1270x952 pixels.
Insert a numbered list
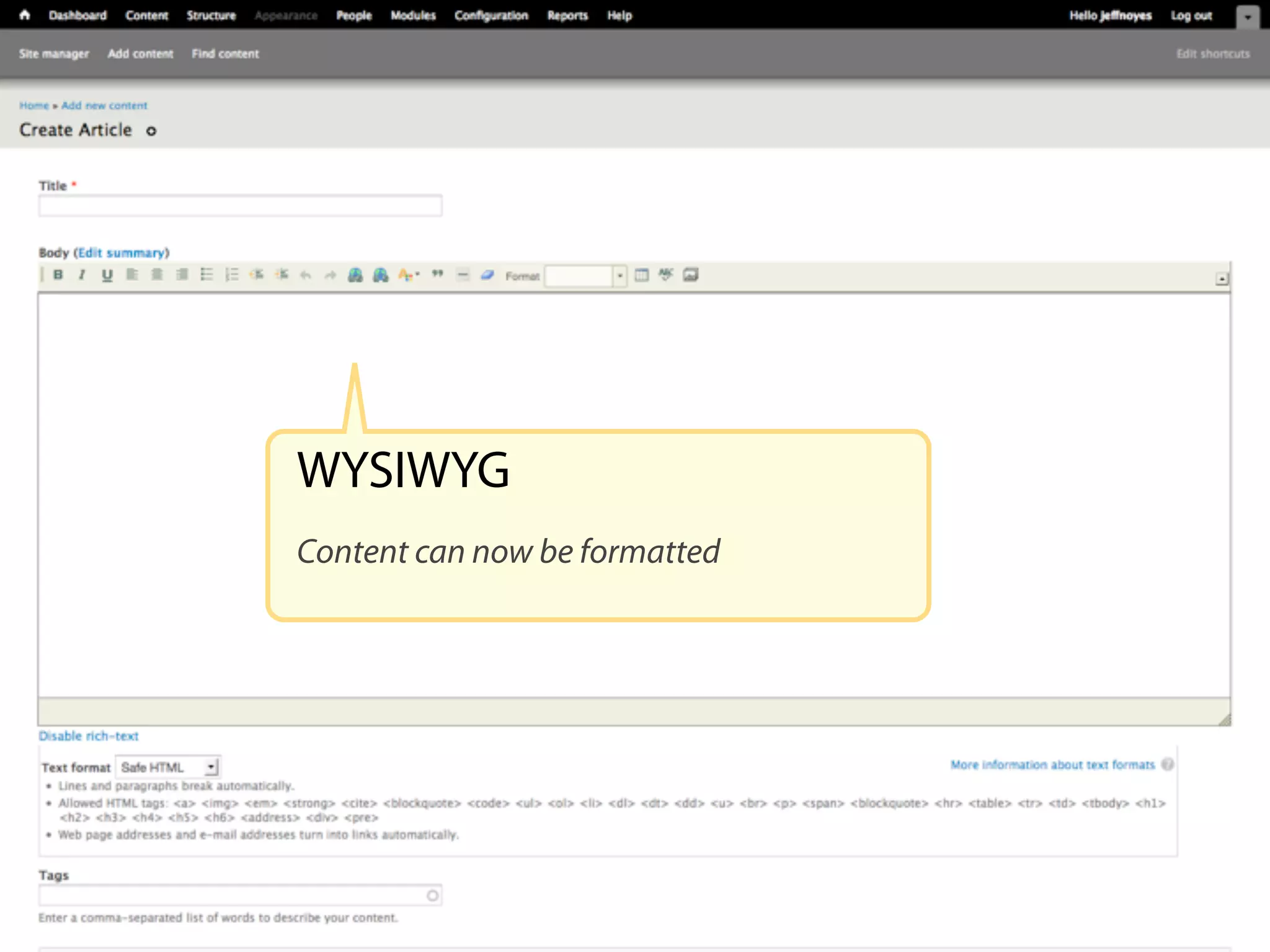(231, 275)
